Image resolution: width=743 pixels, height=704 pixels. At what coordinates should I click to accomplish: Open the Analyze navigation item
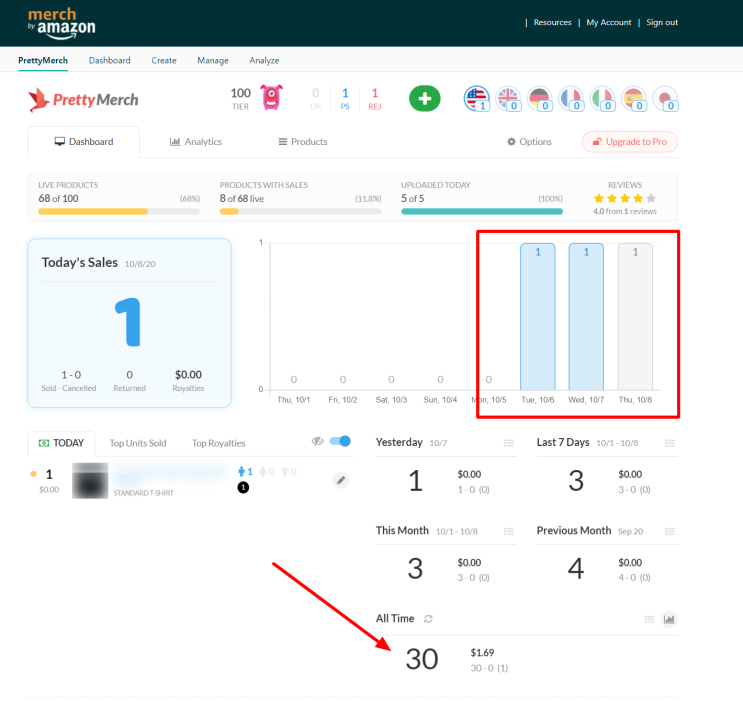(x=264, y=61)
